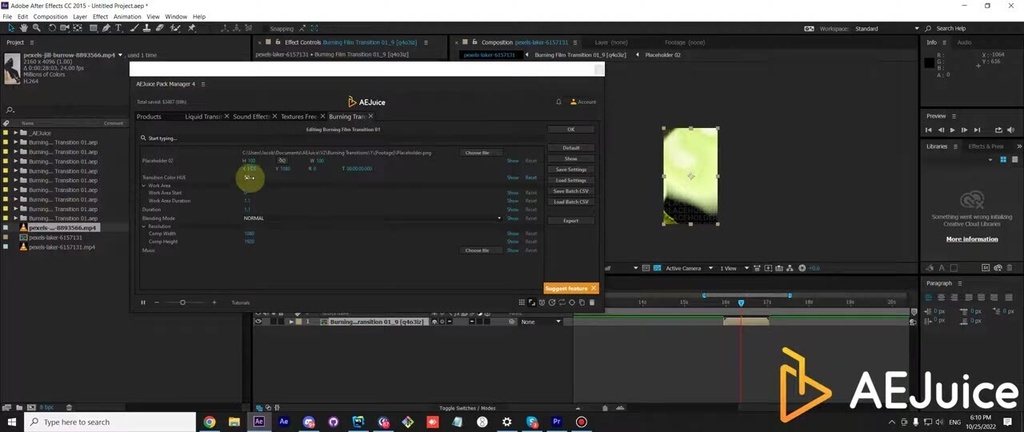The image size is (1024, 432).
Task: Expand the Burning transition layer twirl arrow
Action: pos(291,322)
